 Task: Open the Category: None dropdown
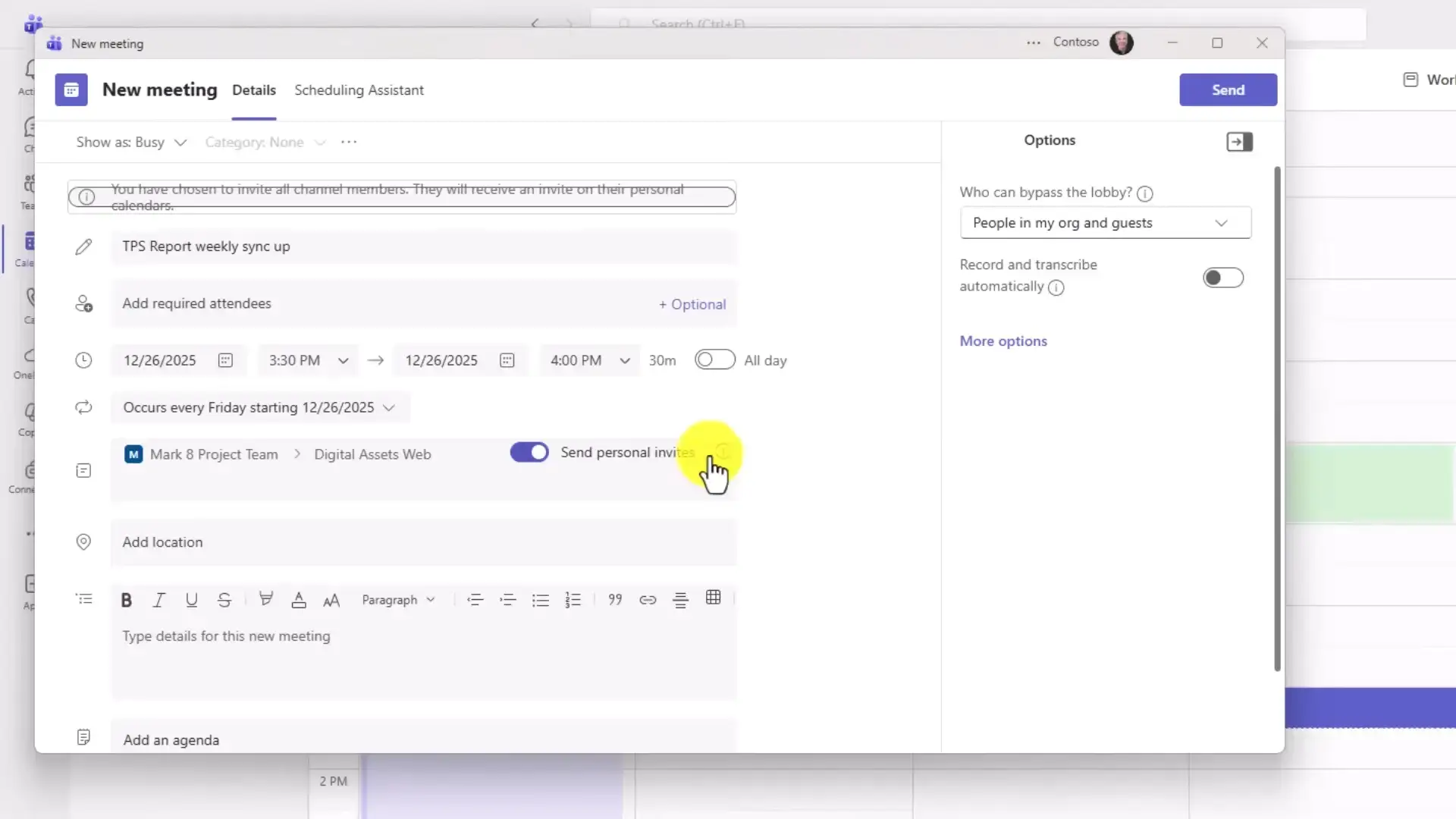click(265, 142)
